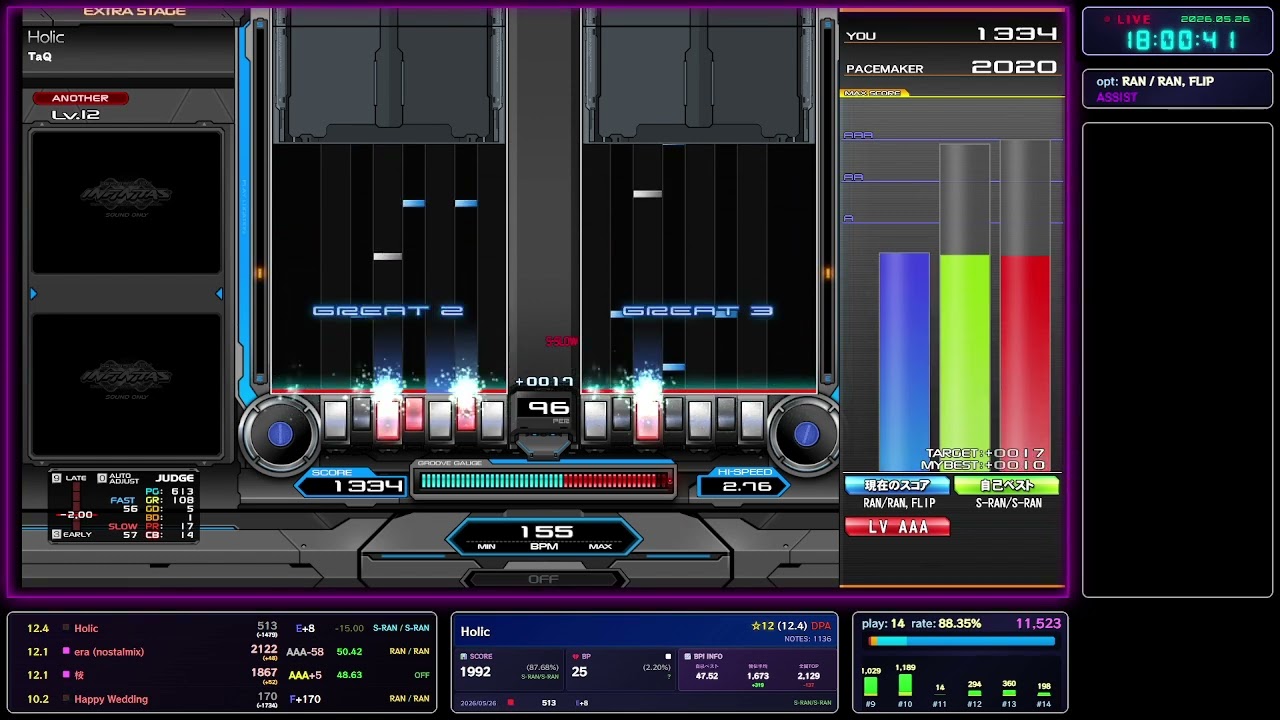Click the red LV AAA pacemaker label
Image resolution: width=1280 pixels, height=720 pixels.
[x=897, y=527]
